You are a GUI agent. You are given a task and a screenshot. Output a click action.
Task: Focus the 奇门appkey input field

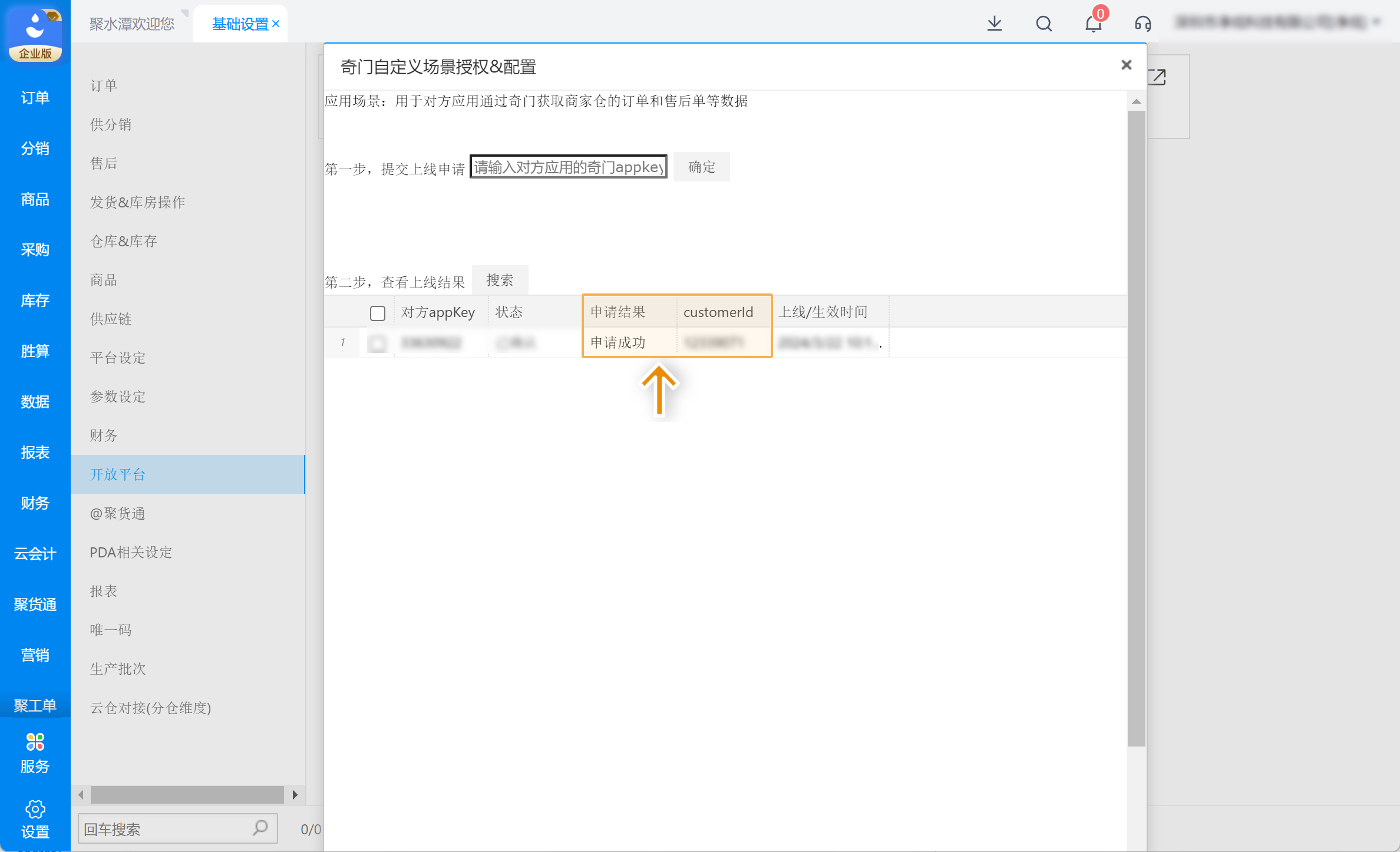coord(568,167)
